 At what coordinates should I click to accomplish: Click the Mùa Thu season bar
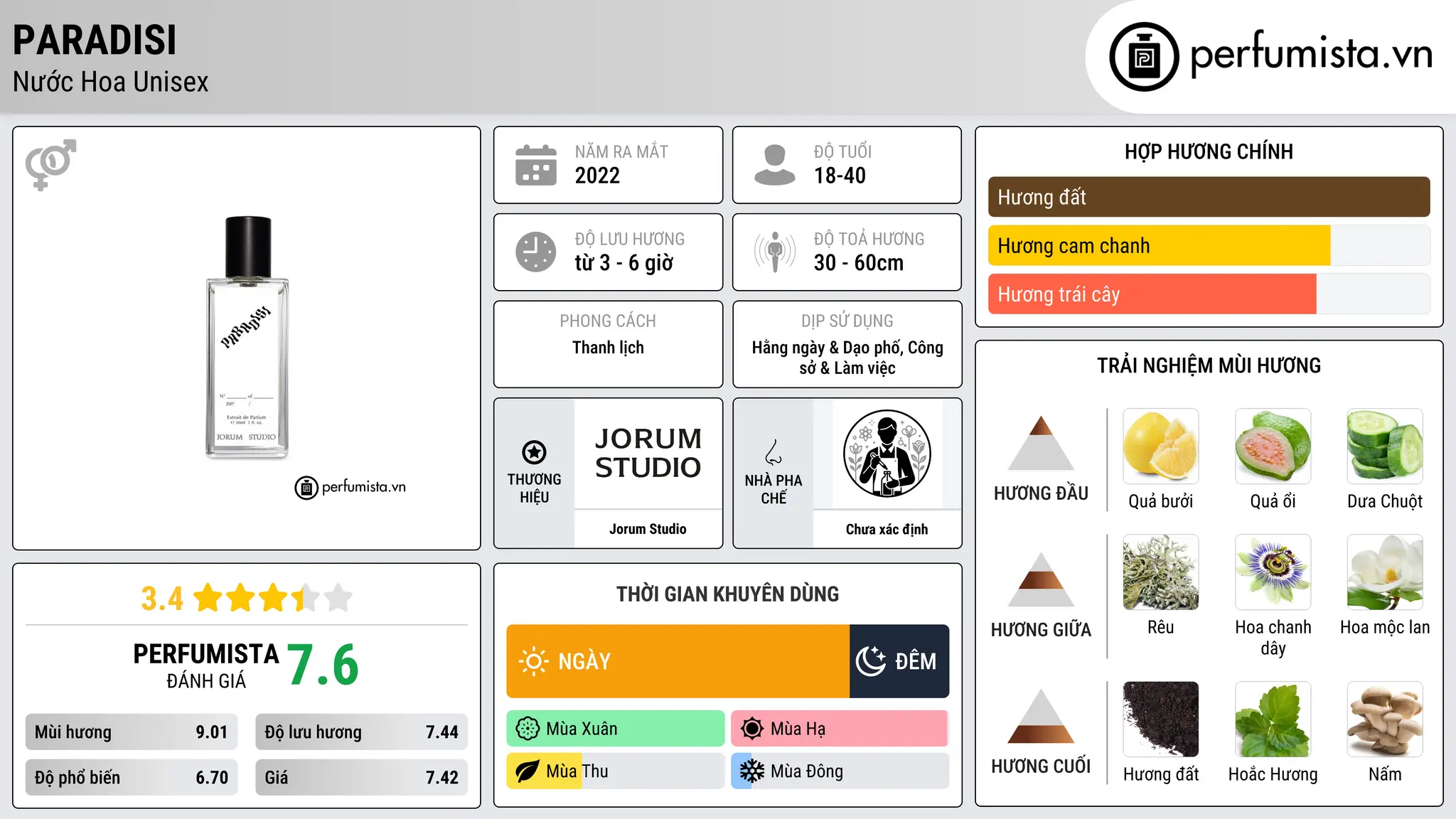point(615,771)
